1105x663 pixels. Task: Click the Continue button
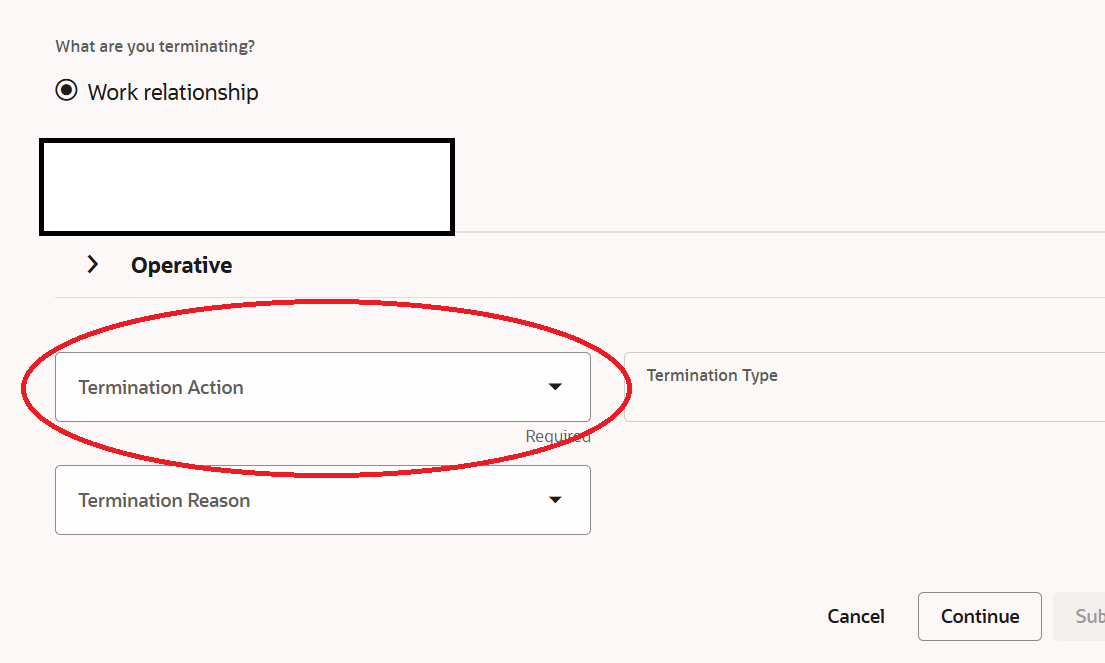pos(980,616)
